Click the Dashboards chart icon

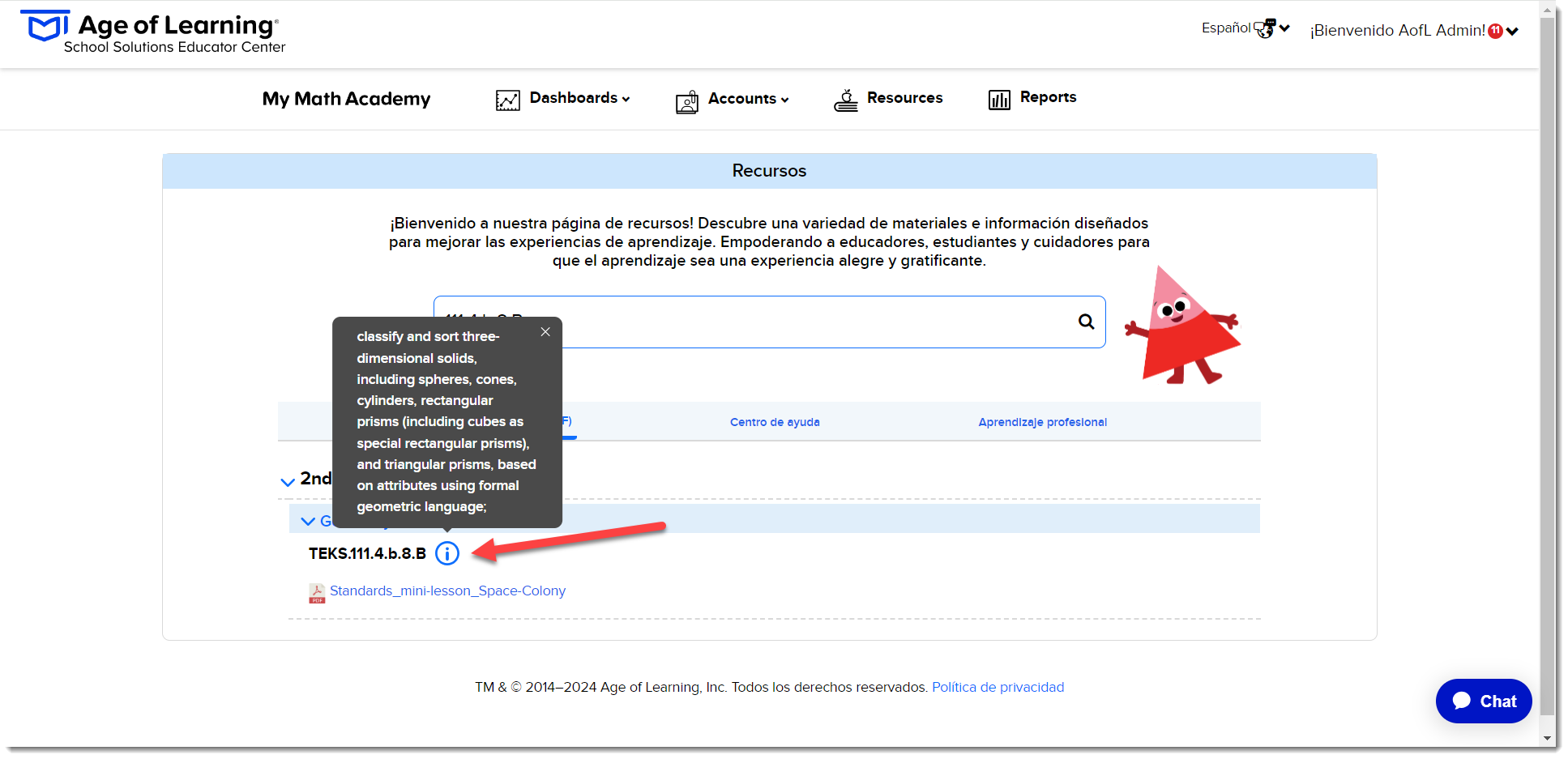(508, 100)
